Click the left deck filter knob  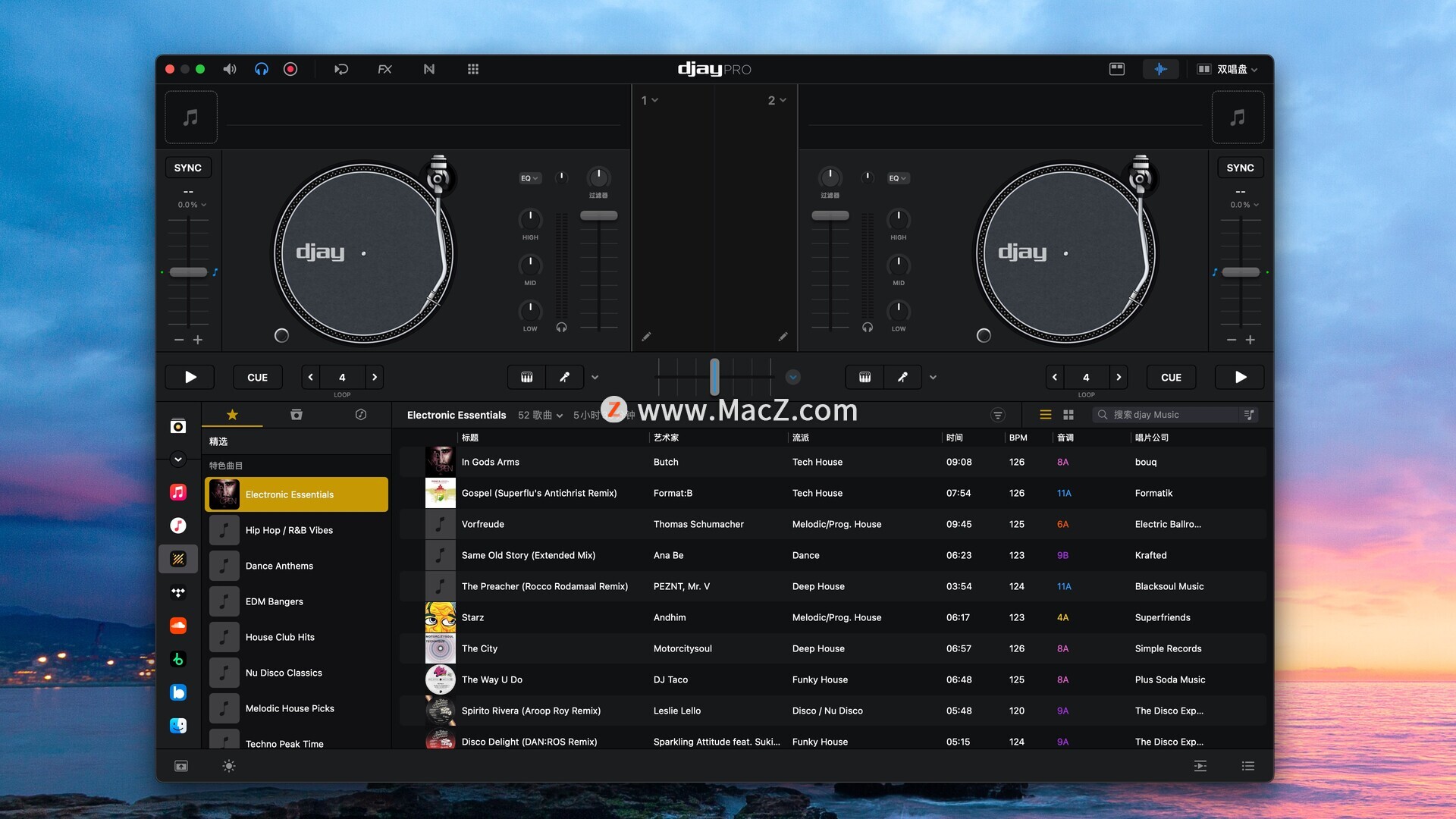598,177
